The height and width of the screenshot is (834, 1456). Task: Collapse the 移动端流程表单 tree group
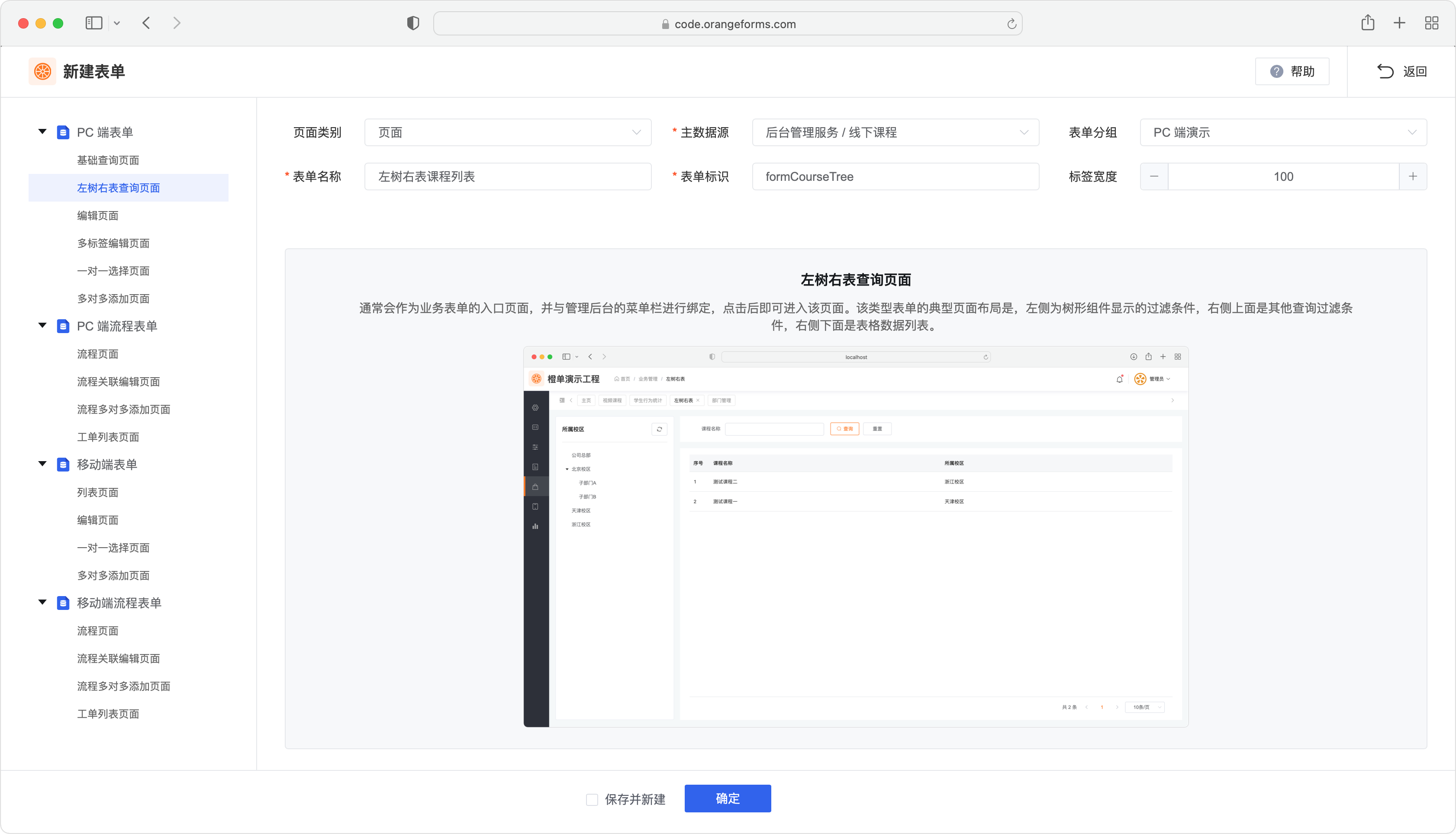click(42, 603)
